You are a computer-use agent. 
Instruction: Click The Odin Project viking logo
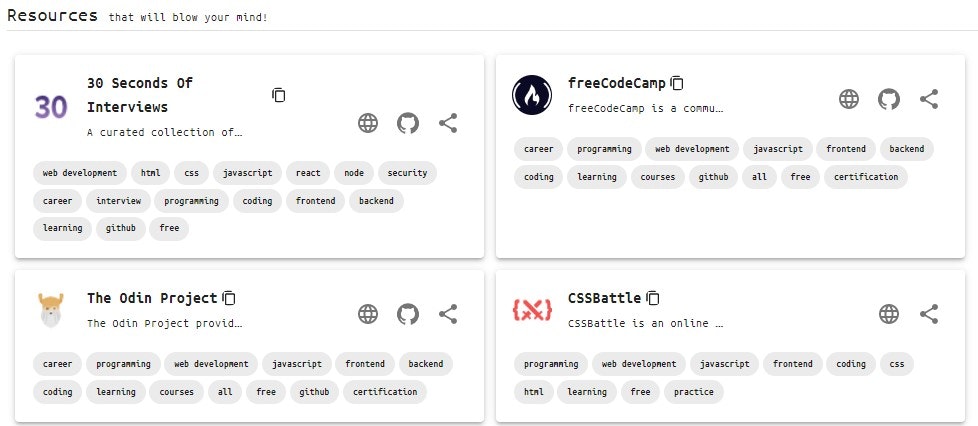[51, 310]
